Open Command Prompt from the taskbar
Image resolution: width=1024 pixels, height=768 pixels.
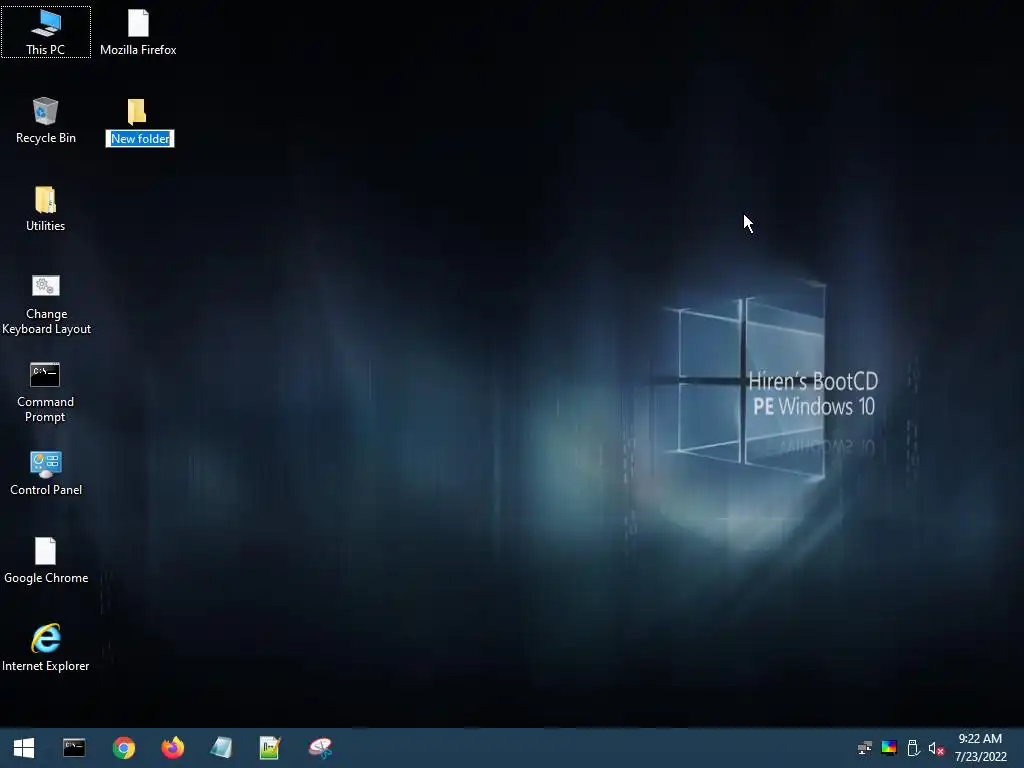(74, 748)
